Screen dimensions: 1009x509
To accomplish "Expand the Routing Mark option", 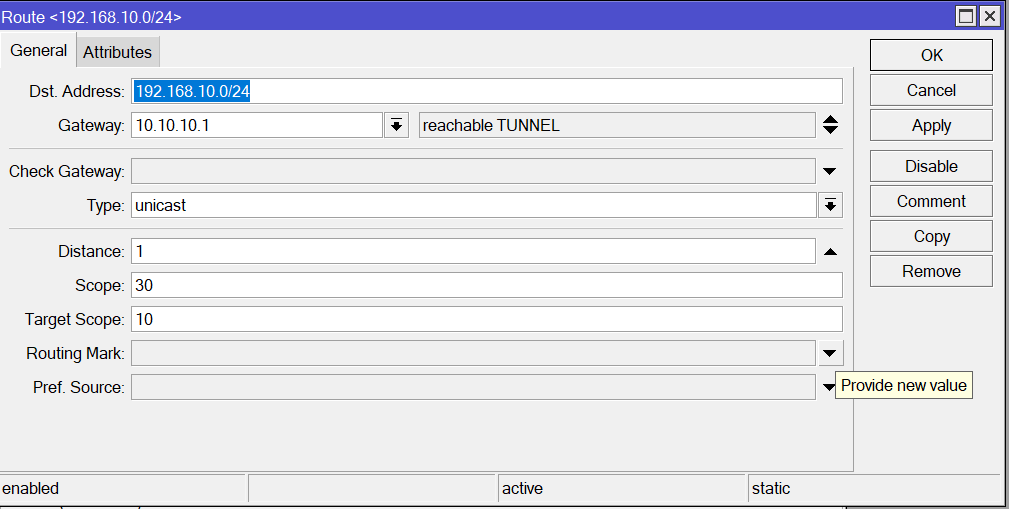I will 830,353.
